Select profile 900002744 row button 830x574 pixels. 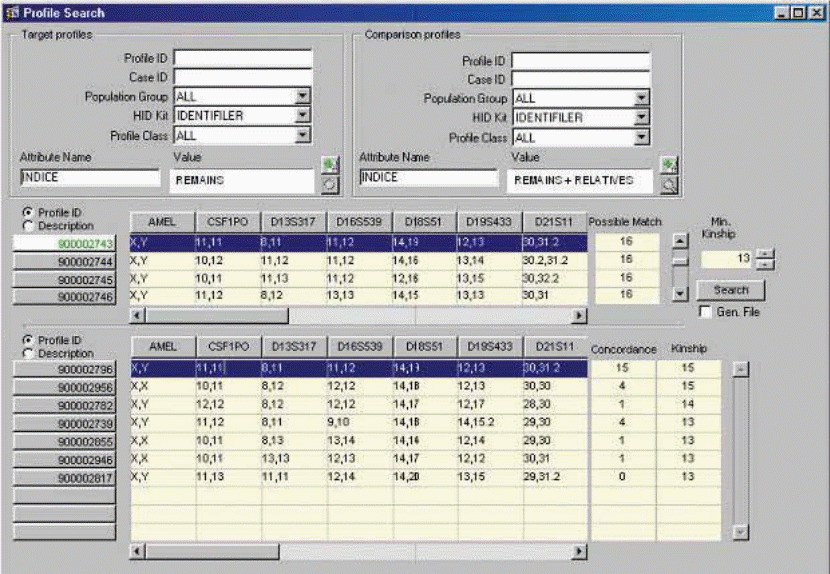pos(64,261)
